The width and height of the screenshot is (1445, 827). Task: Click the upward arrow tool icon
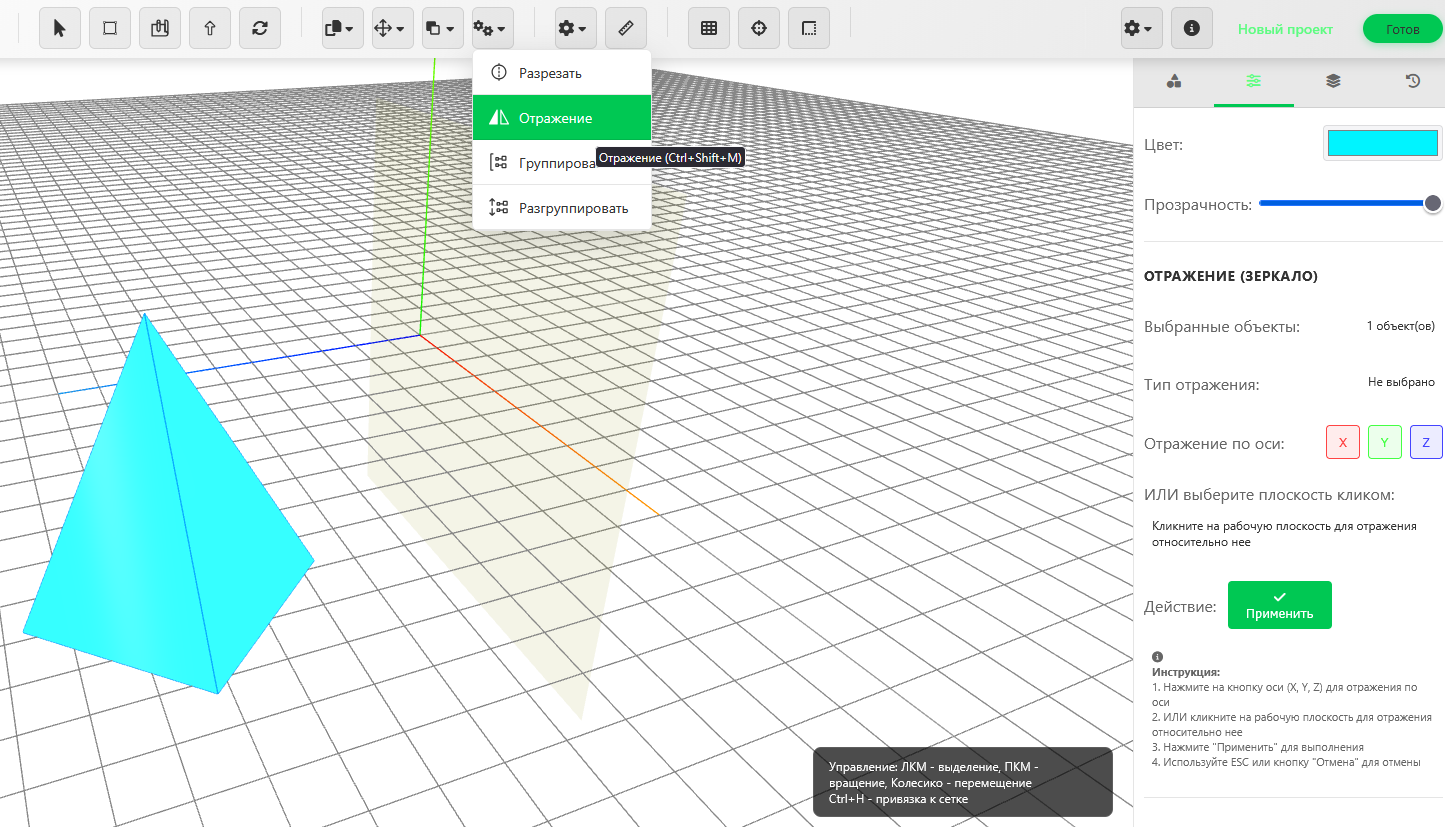pyautogui.click(x=210, y=29)
